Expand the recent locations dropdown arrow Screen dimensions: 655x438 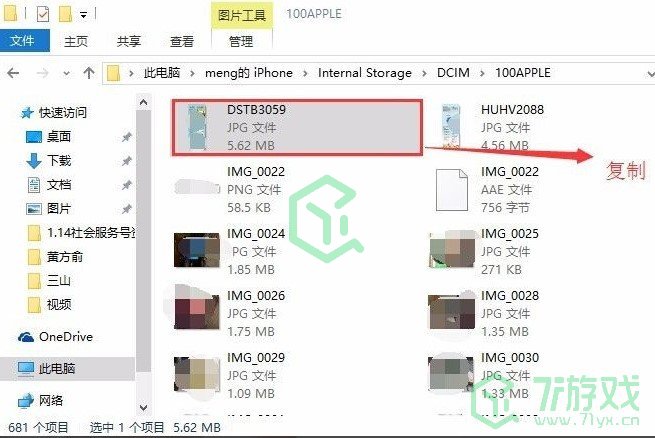click(66, 73)
